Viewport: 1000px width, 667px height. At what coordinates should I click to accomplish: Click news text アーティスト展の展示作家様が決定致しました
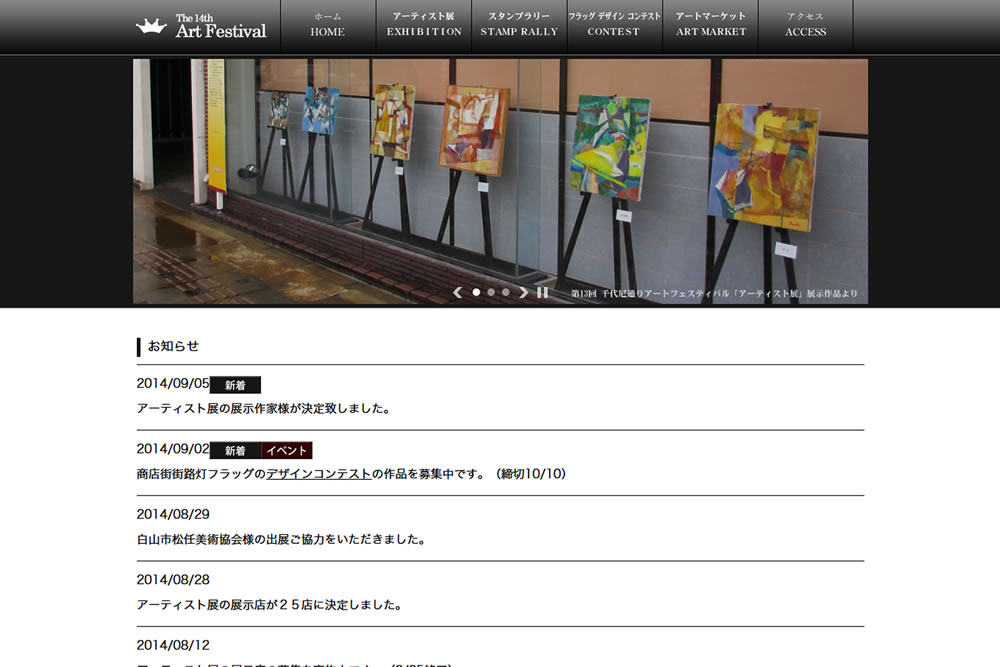263,409
